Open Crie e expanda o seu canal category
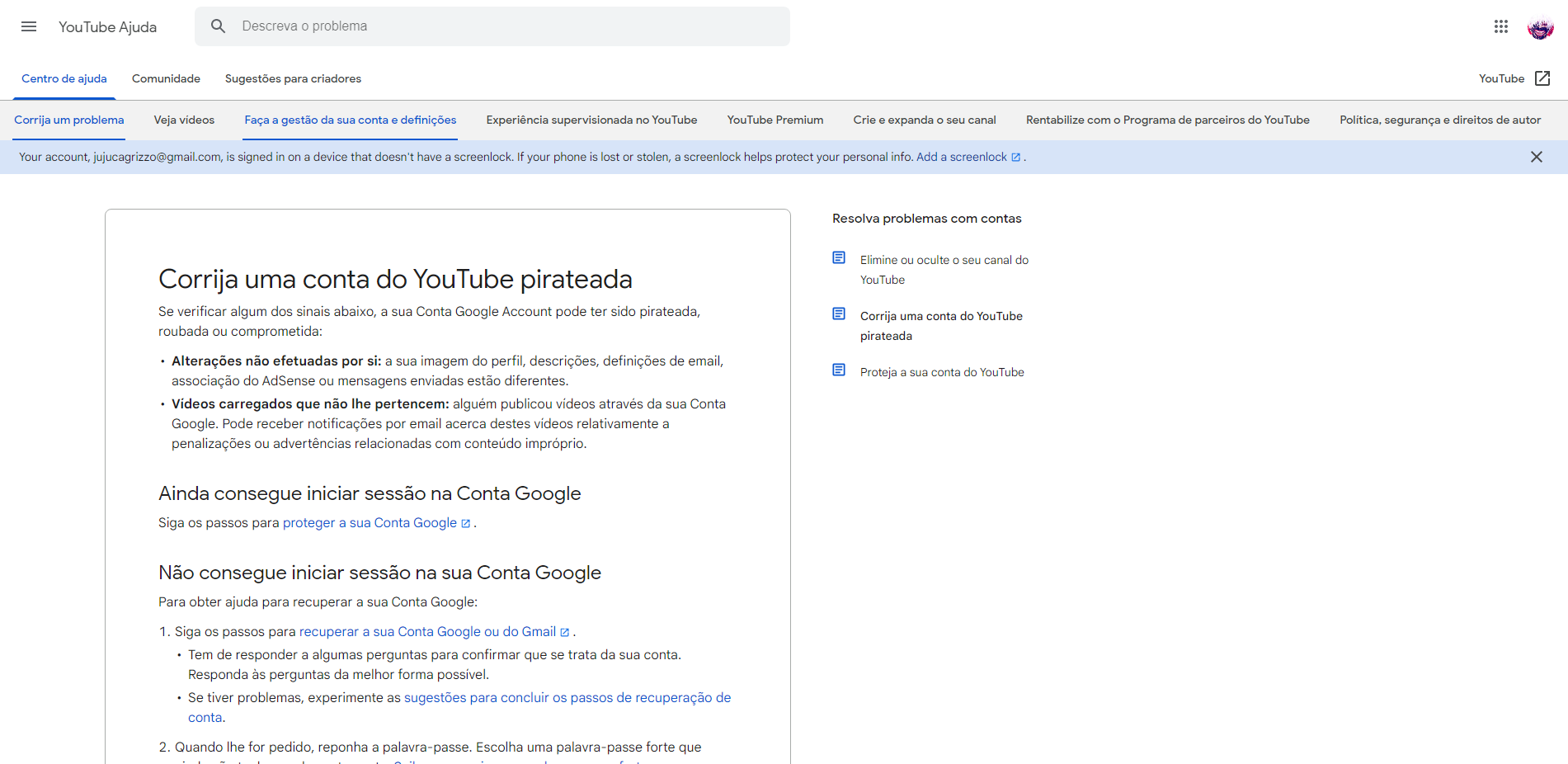 (x=925, y=120)
